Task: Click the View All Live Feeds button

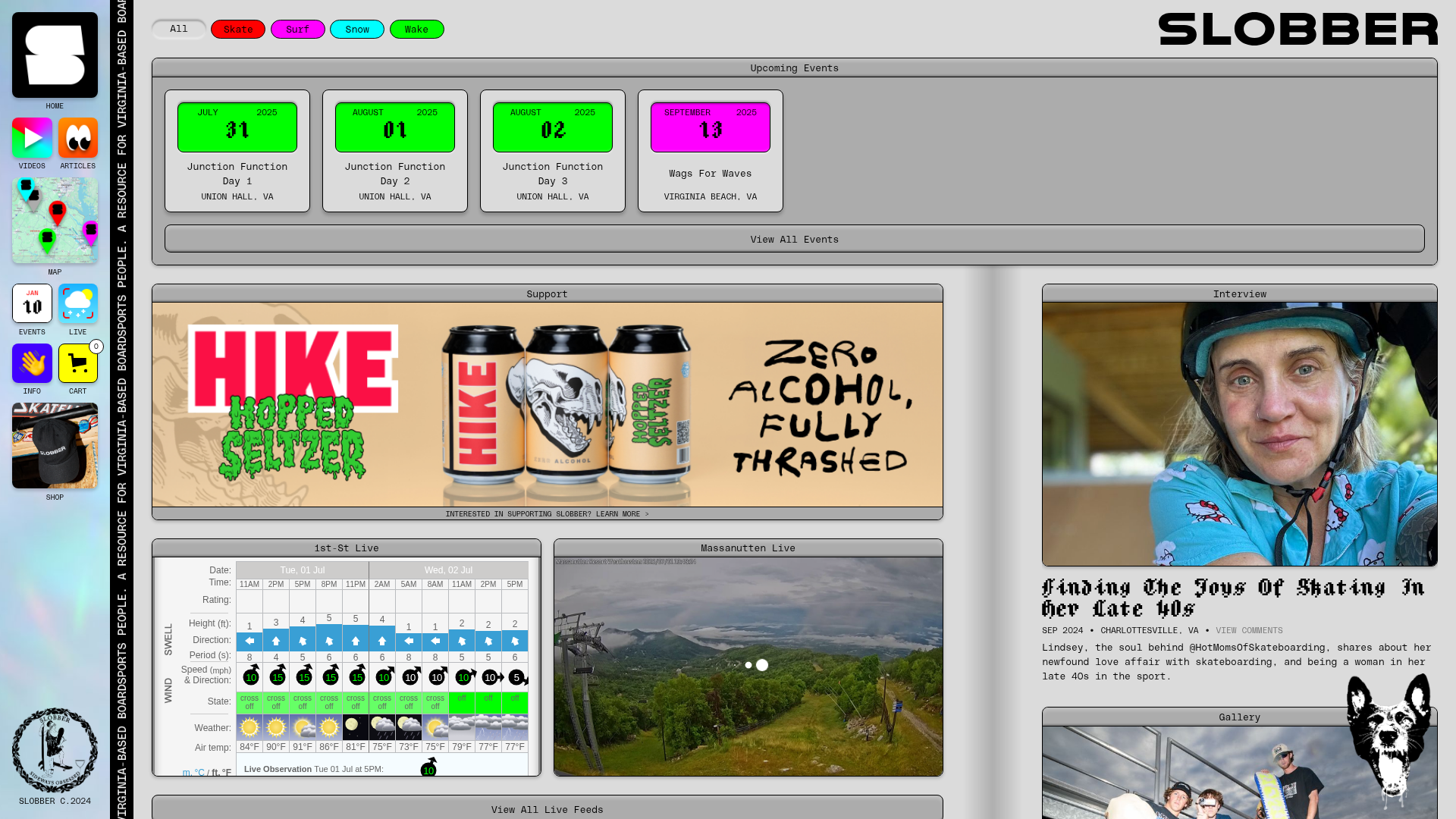Action: [548, 809]
